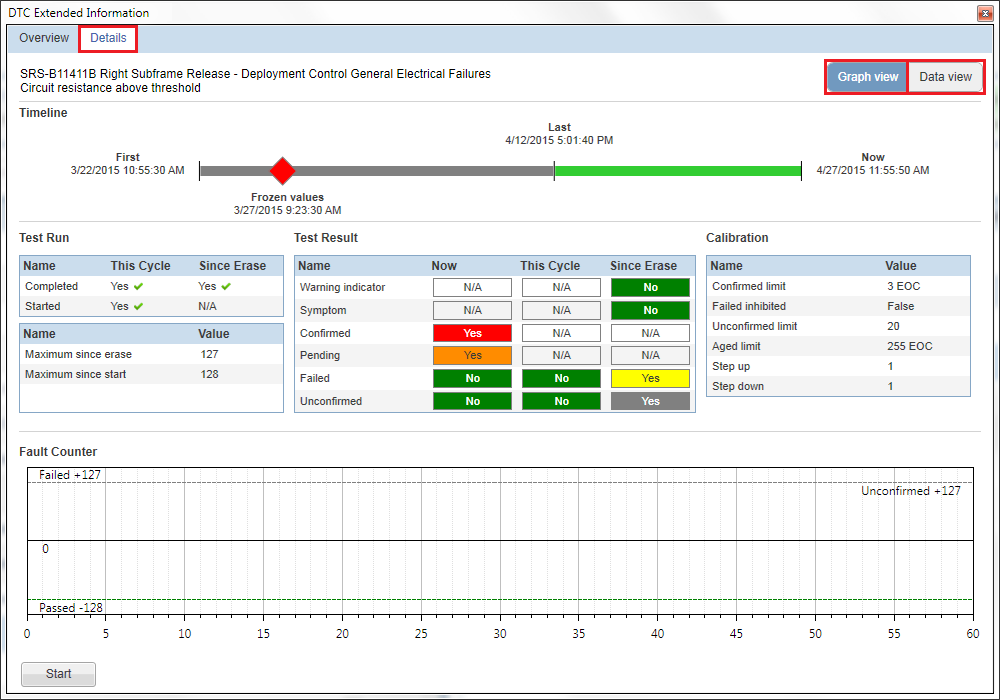Click the Unconfirmed This Cycle 'No' cell
The width and height of the screenshot is (1000, 700).
561,401
